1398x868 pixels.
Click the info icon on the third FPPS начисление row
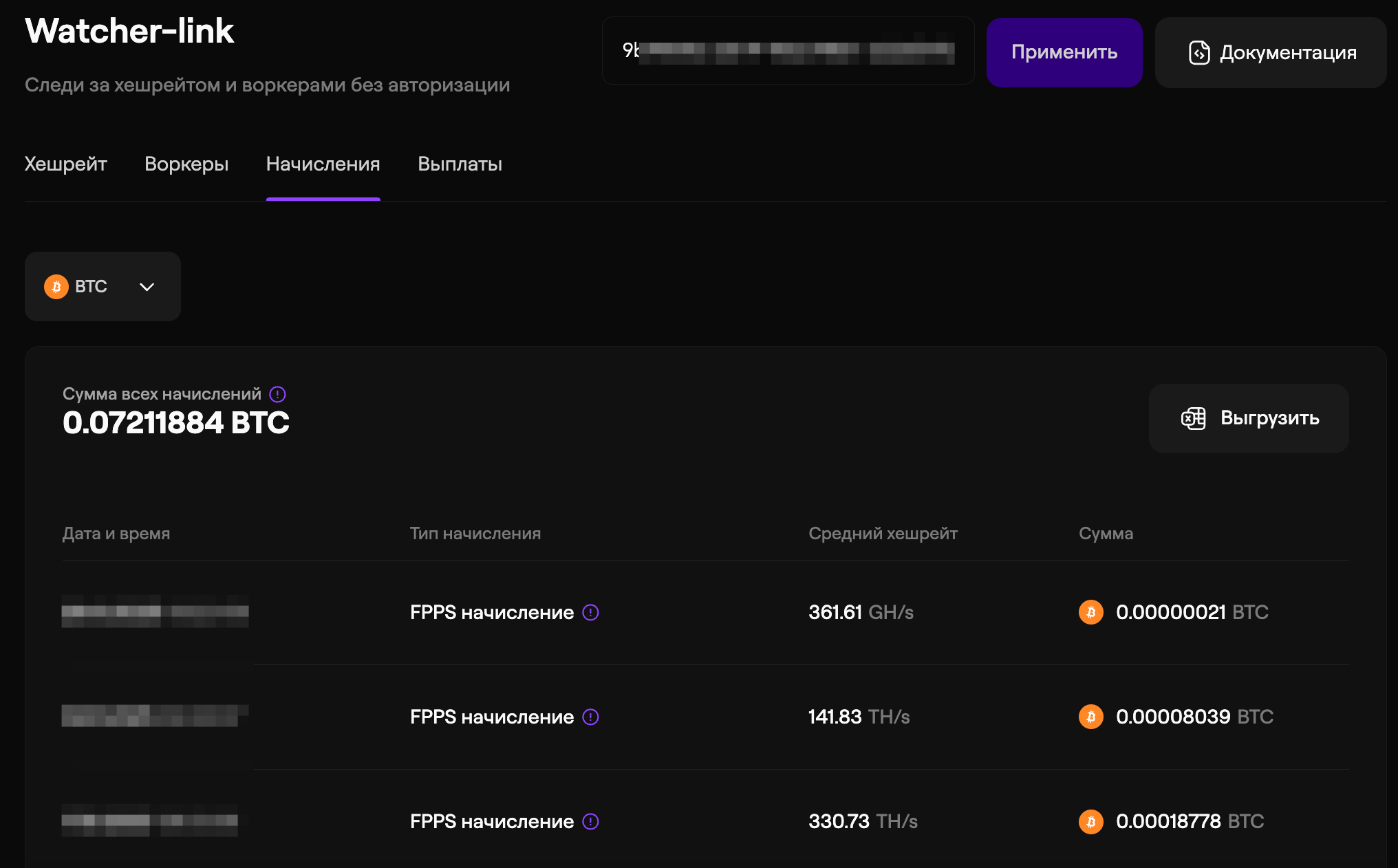592,821
